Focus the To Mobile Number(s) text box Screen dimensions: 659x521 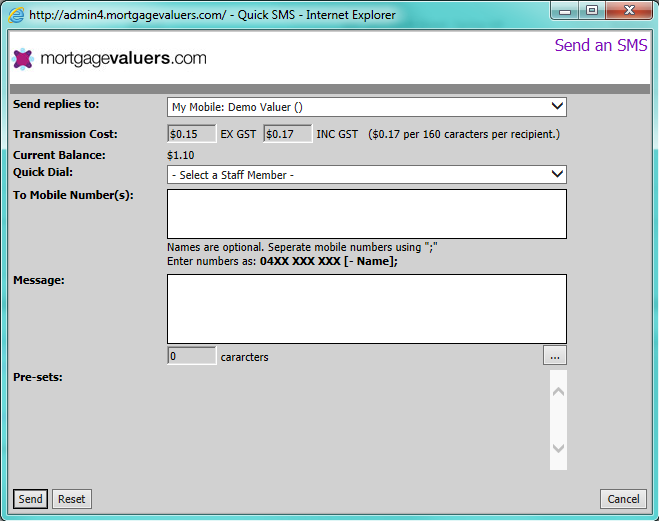366,214
